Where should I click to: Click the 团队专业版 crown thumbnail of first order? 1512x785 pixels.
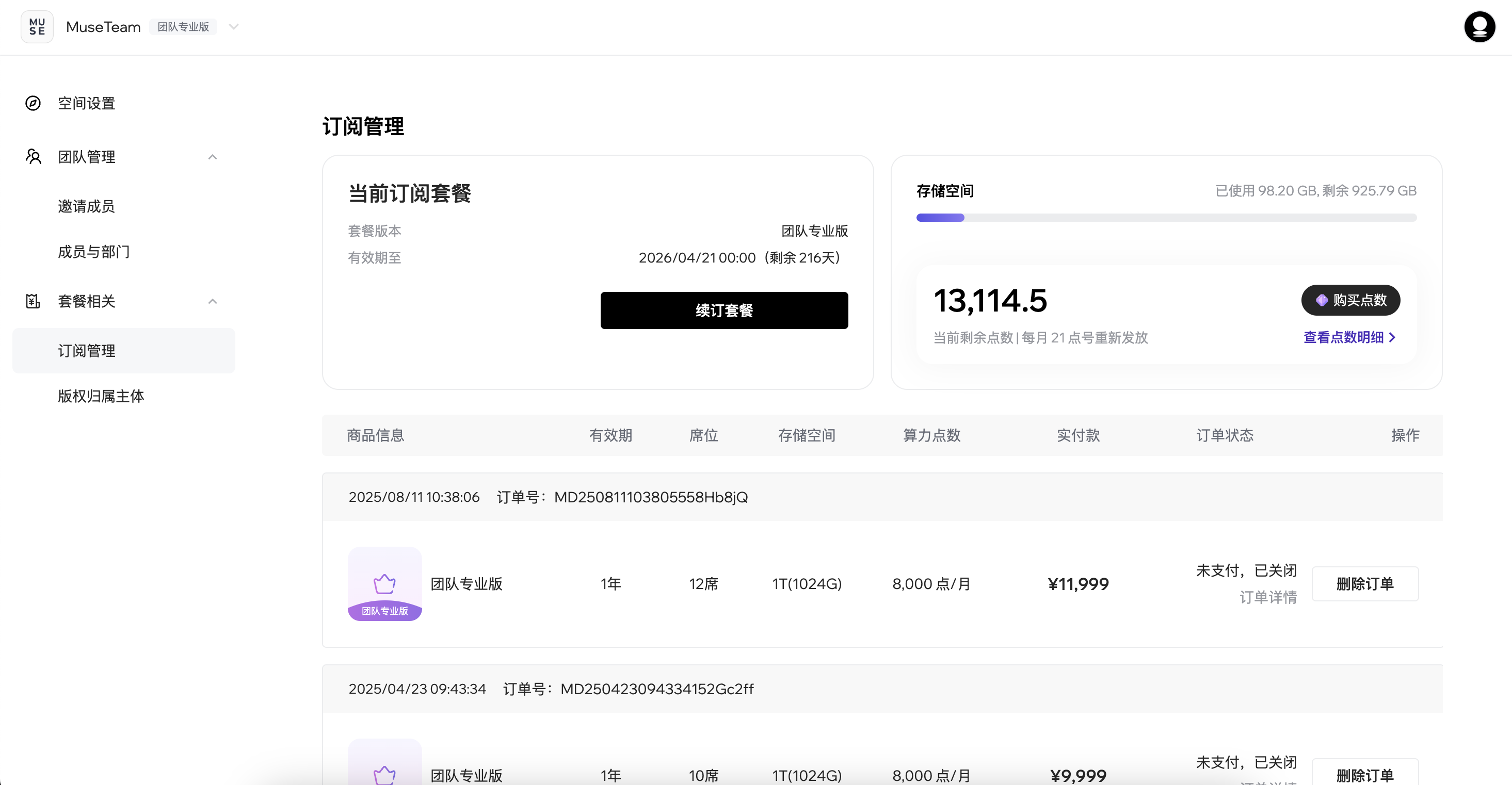click(x=384, y=583)
